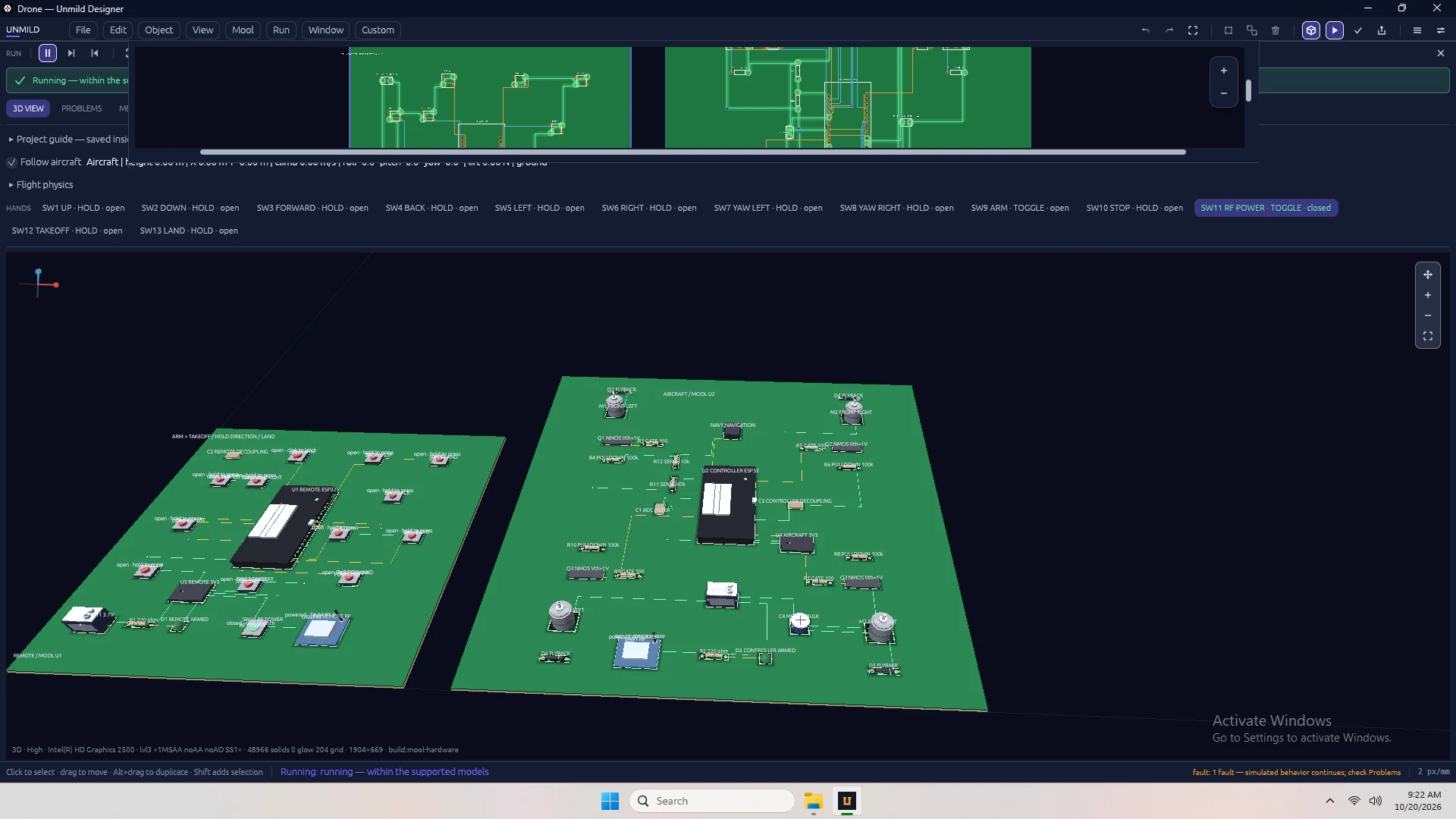Zoom out the 3D view
The height and width of the screenshot is (819, 1456).
pos(1428,315)
